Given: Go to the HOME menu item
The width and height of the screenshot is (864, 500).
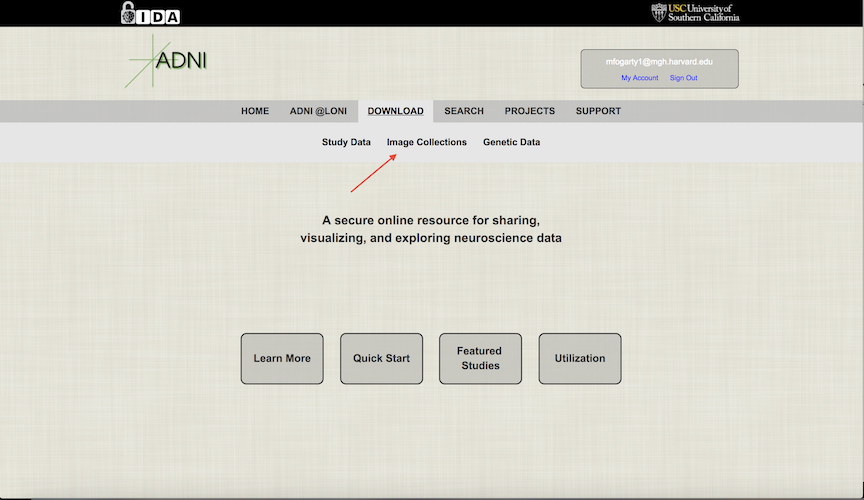Looking at the screenshot, I should tap(255, 111).
